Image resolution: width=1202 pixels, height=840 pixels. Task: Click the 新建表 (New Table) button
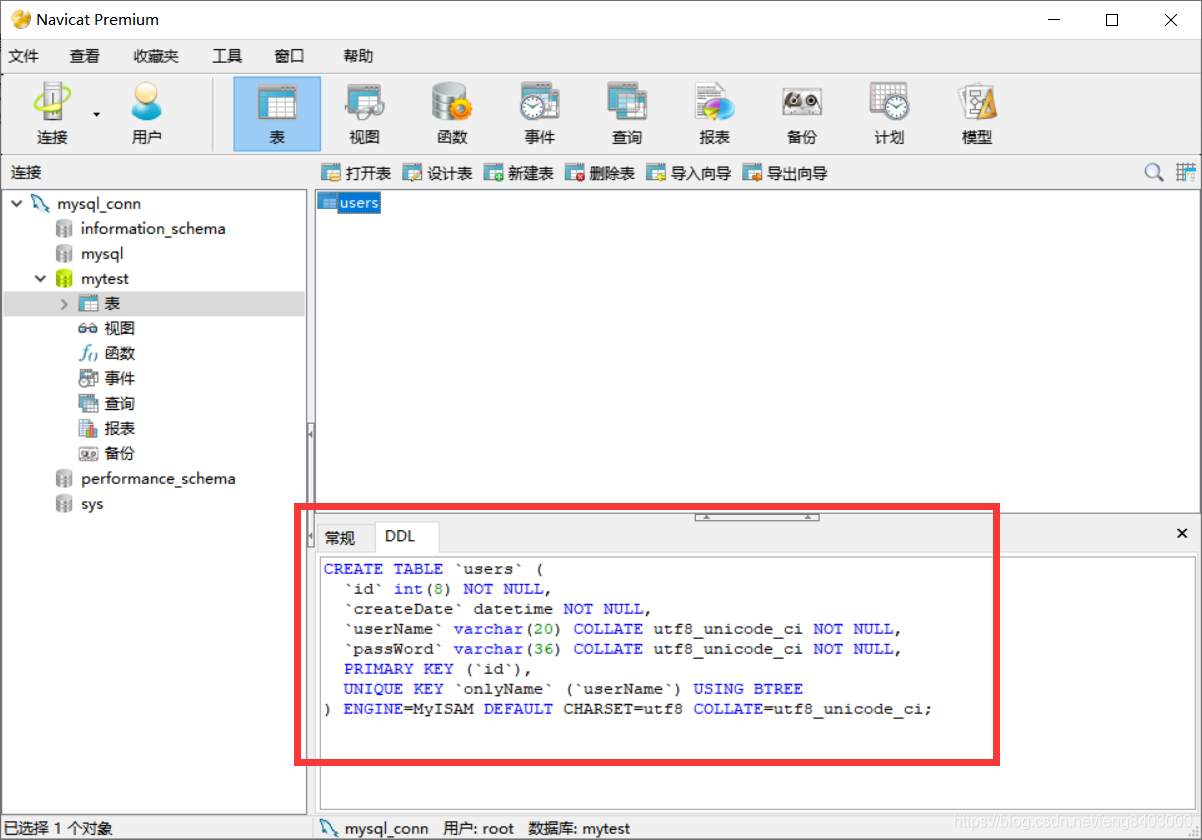point(519,173)
